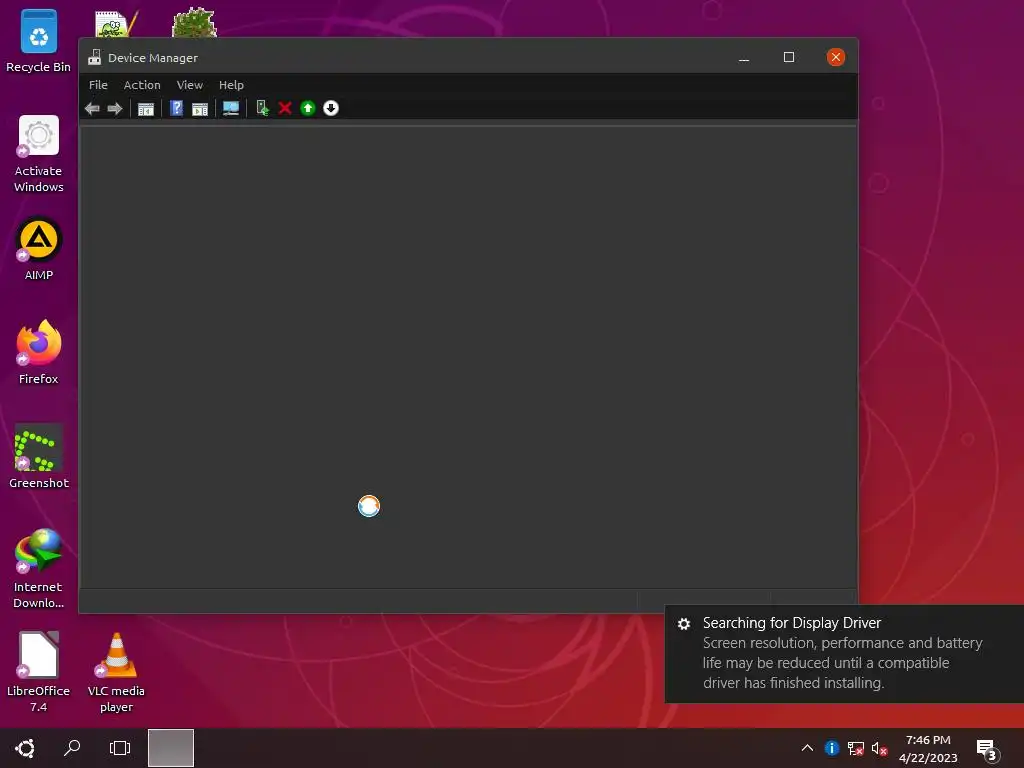Screen dimensions: 1024x768
Task: Open the Action menu
Action: 142,85
